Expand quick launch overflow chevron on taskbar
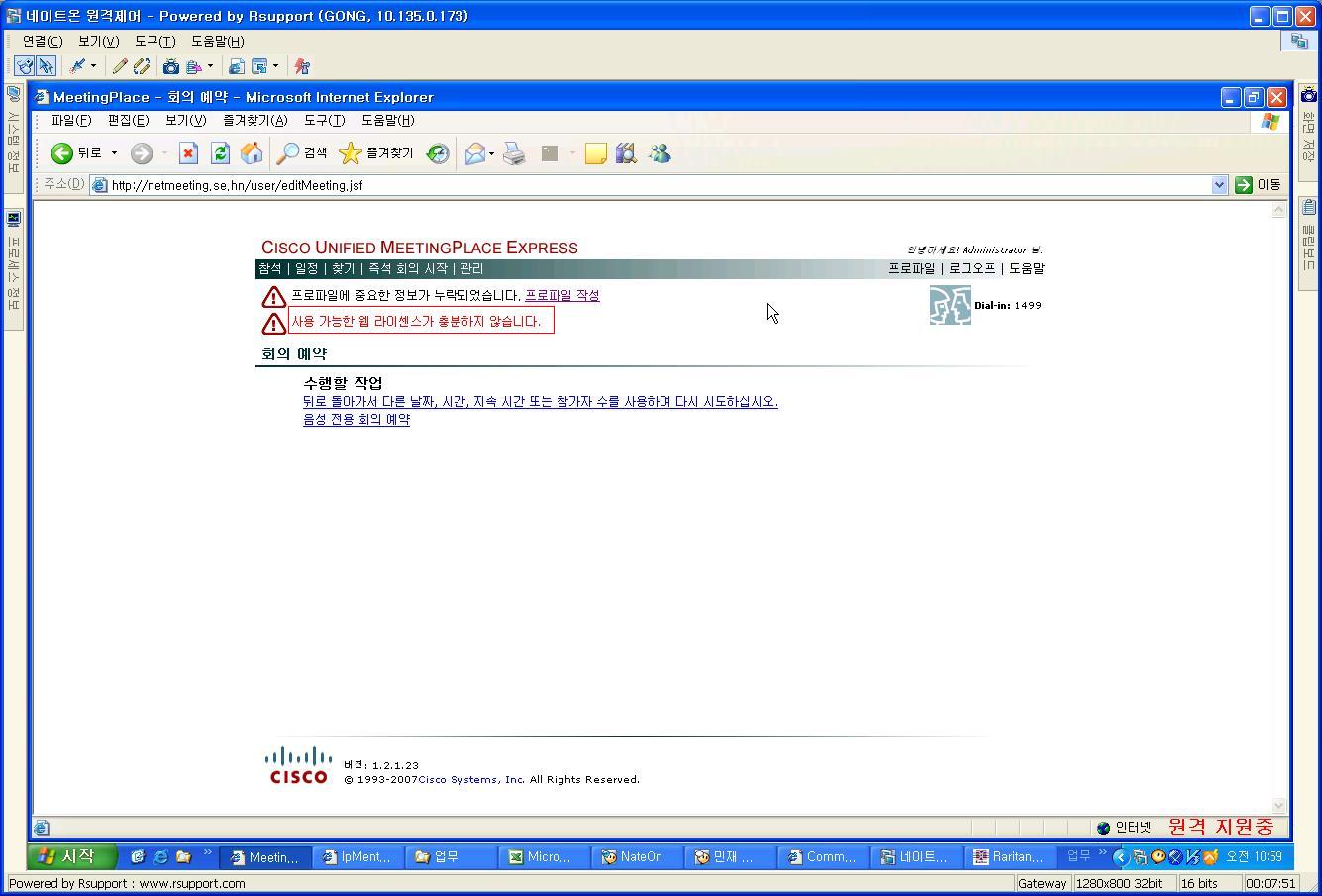 coord(207,853)
